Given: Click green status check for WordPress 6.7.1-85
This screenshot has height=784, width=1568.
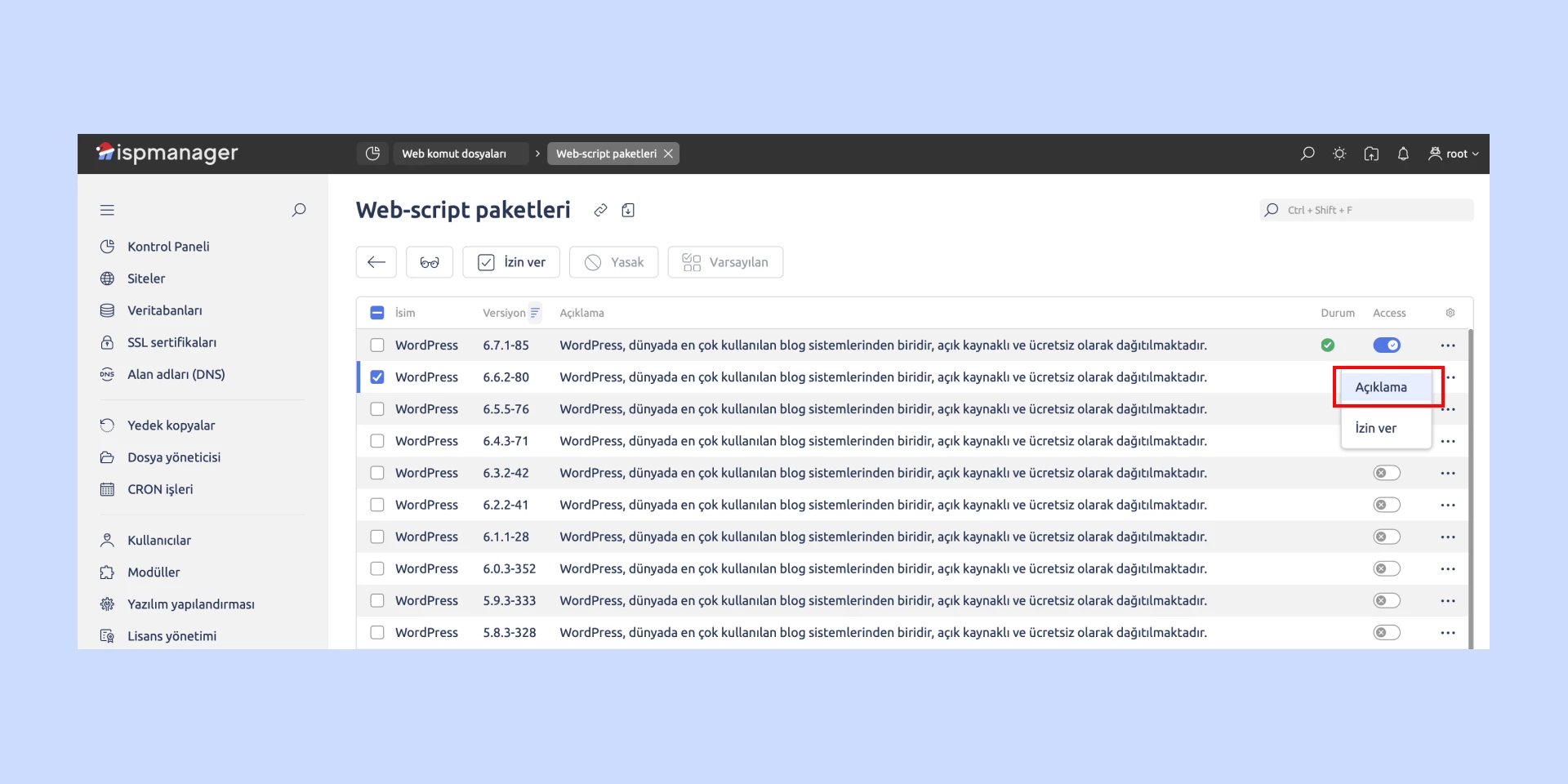Looking at the screenshot, I should (1328, 345).
